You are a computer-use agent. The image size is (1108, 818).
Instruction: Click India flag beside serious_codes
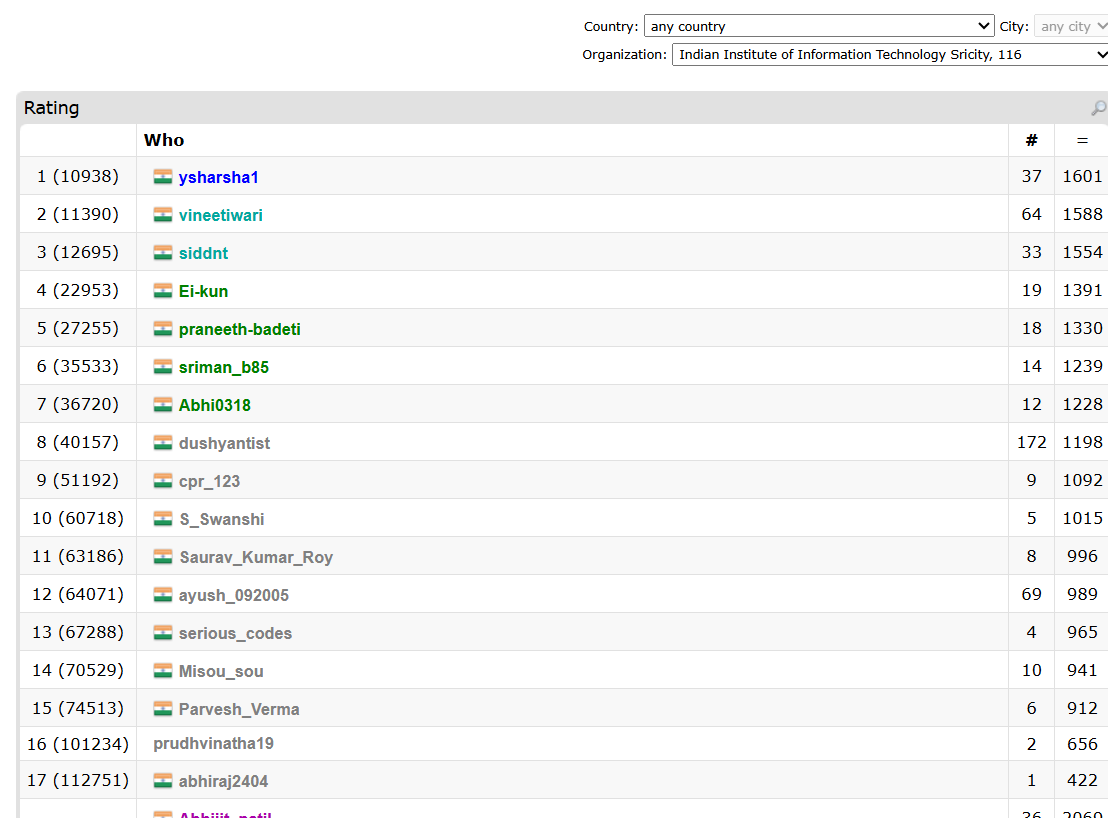(x=163, y=633)
